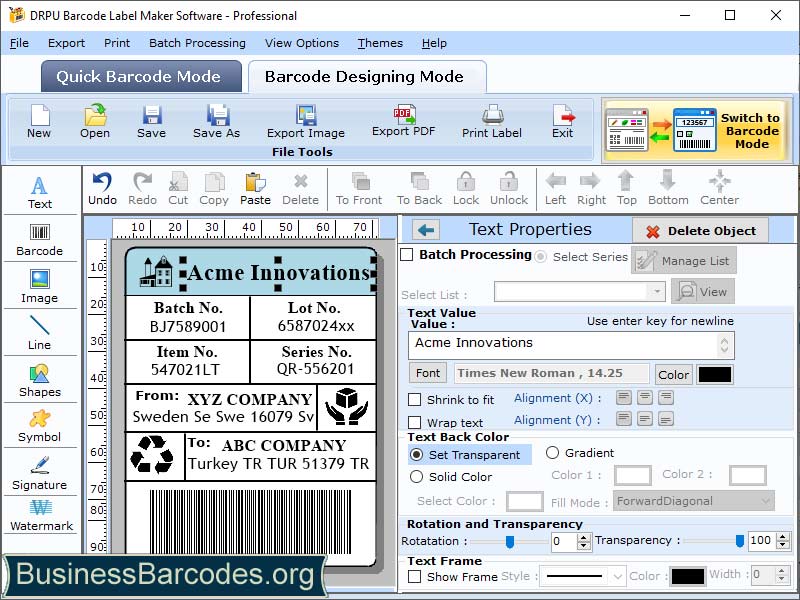Click the Font button
This screenshot has width=800, height=600.
[428, 373]
